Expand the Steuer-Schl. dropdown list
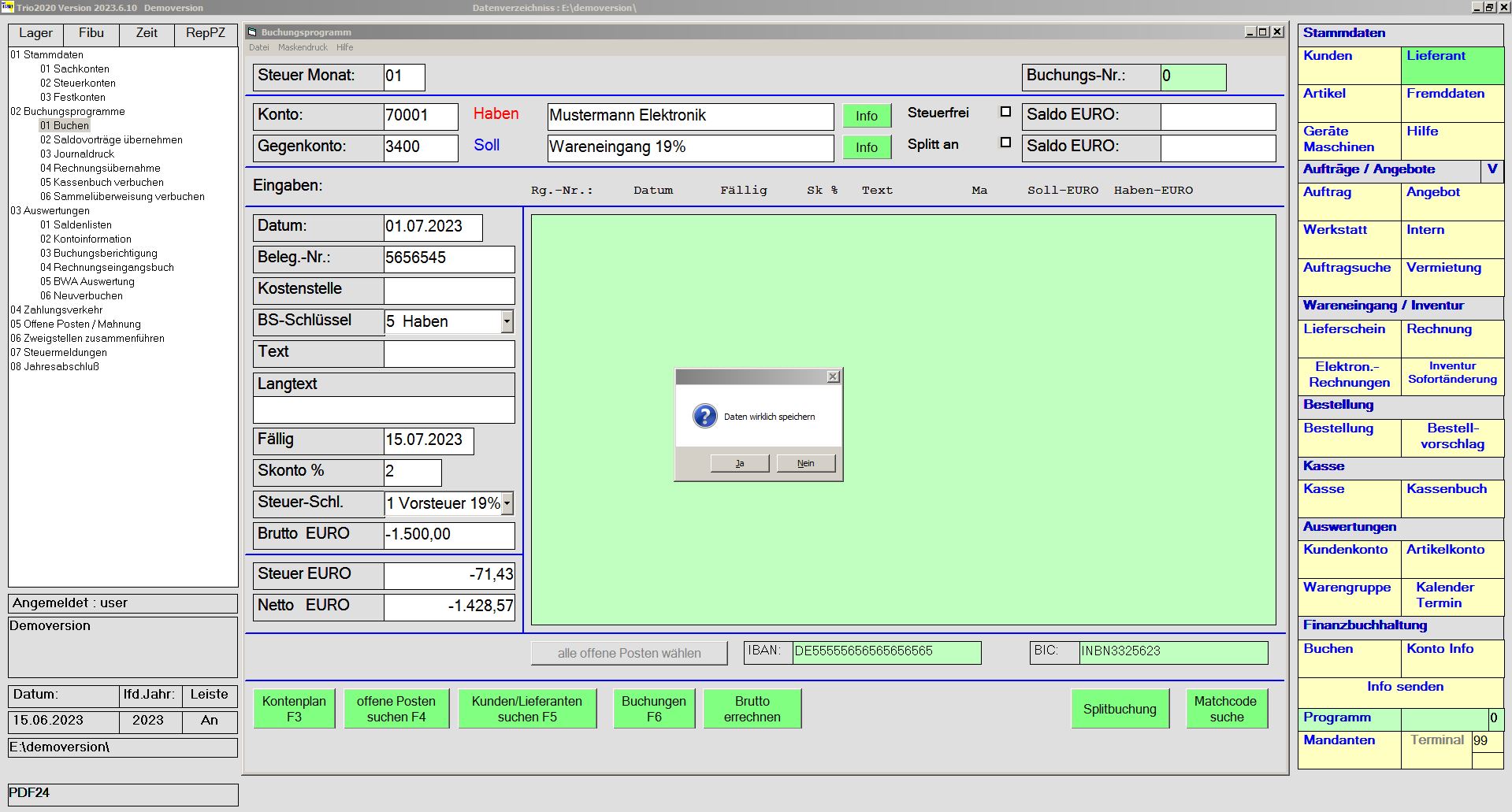 point(507,503)
